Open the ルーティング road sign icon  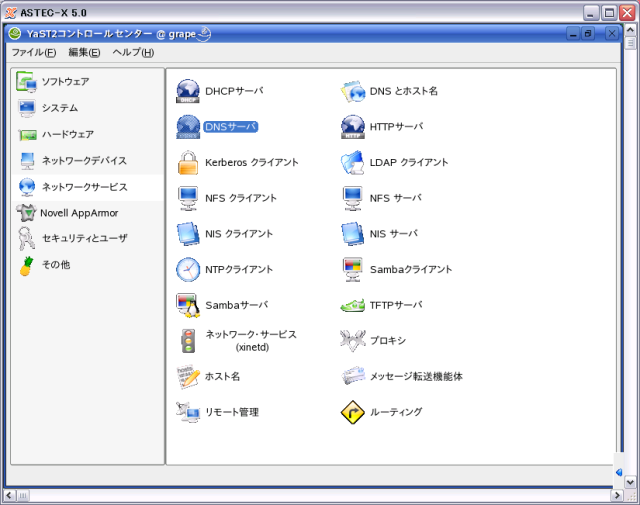353,412
